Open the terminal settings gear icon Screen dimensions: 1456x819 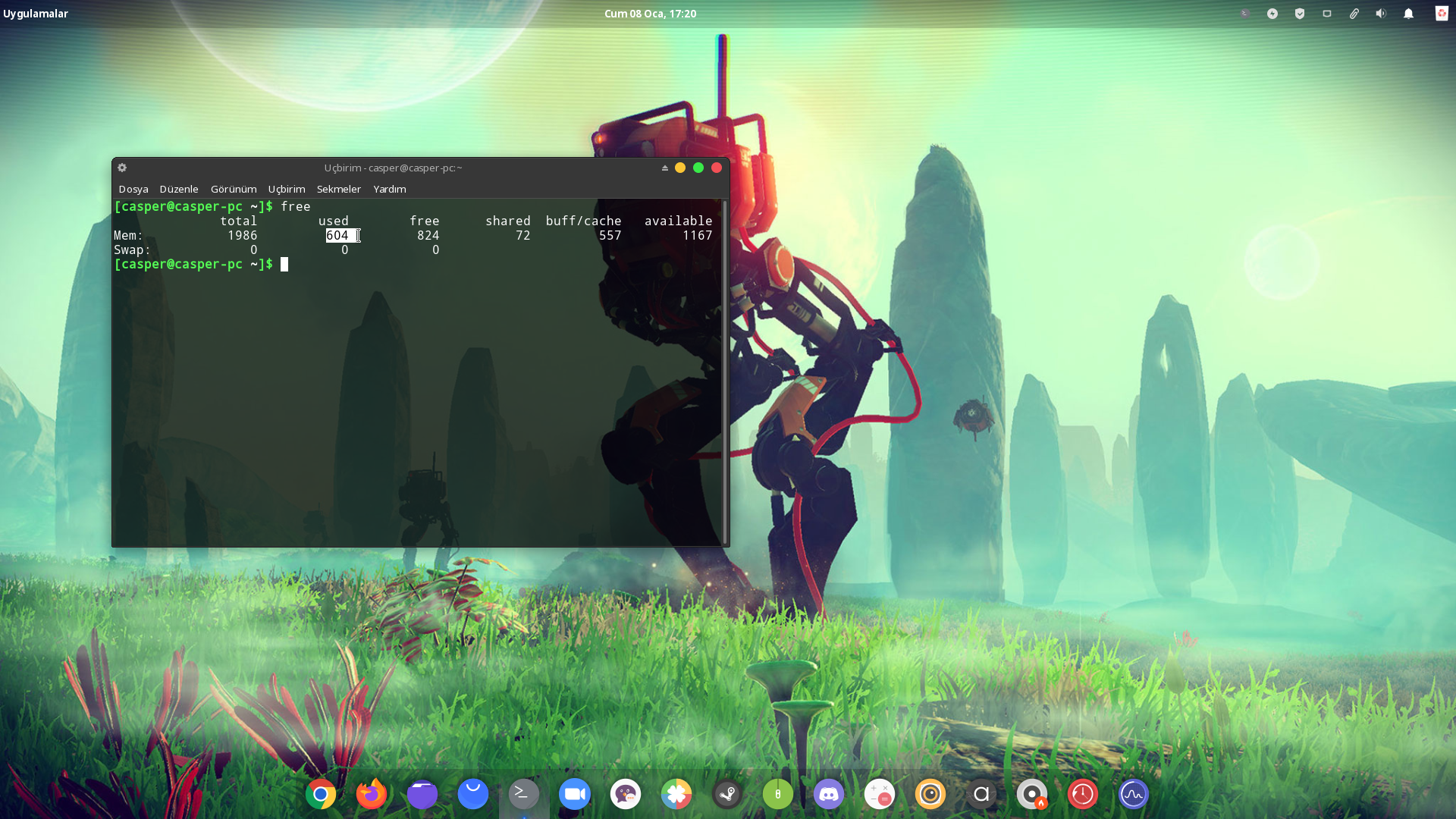[122, 168]
